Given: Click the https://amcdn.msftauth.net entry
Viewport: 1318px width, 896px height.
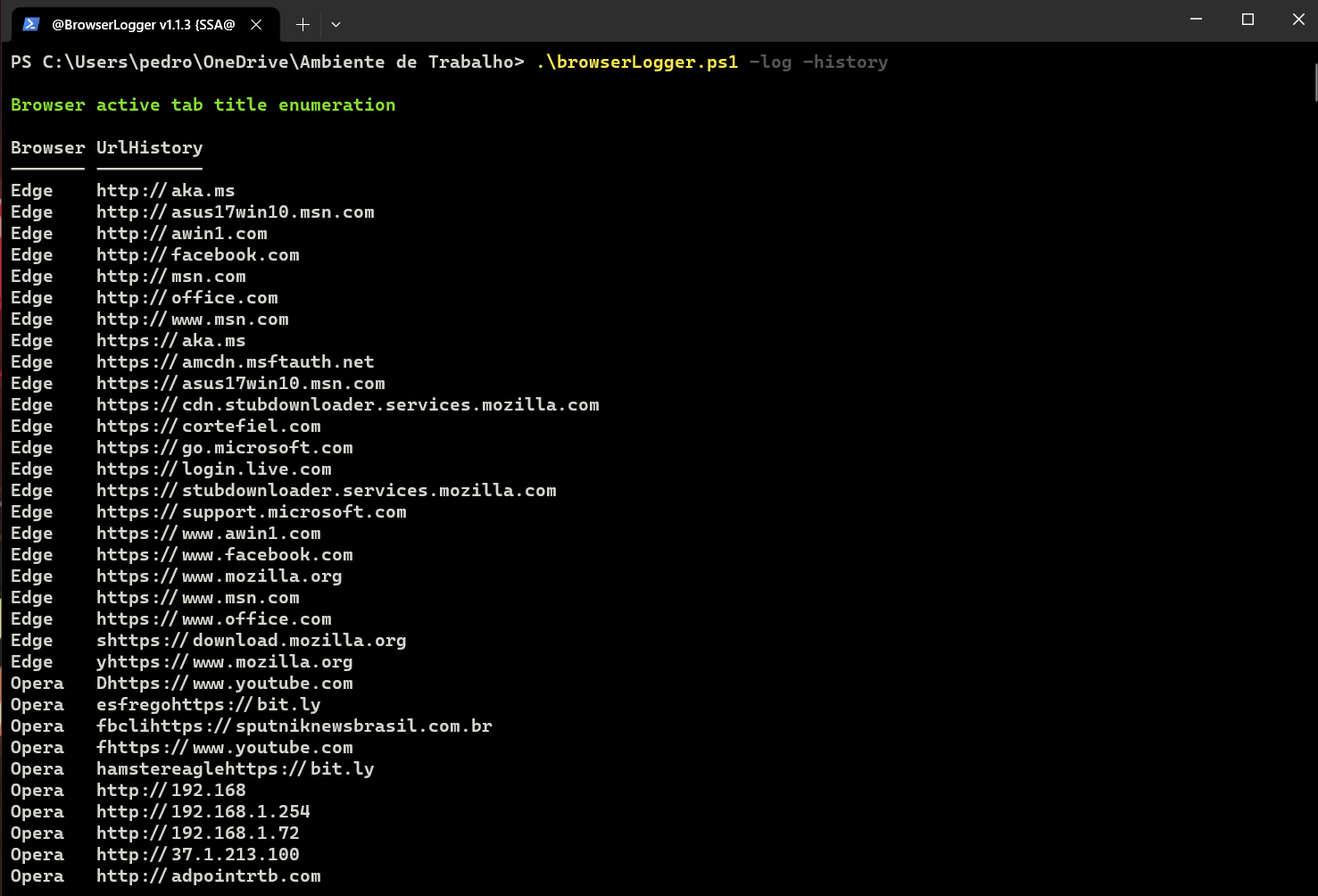Looking at the screenshot, I should (x=236, y=361).
